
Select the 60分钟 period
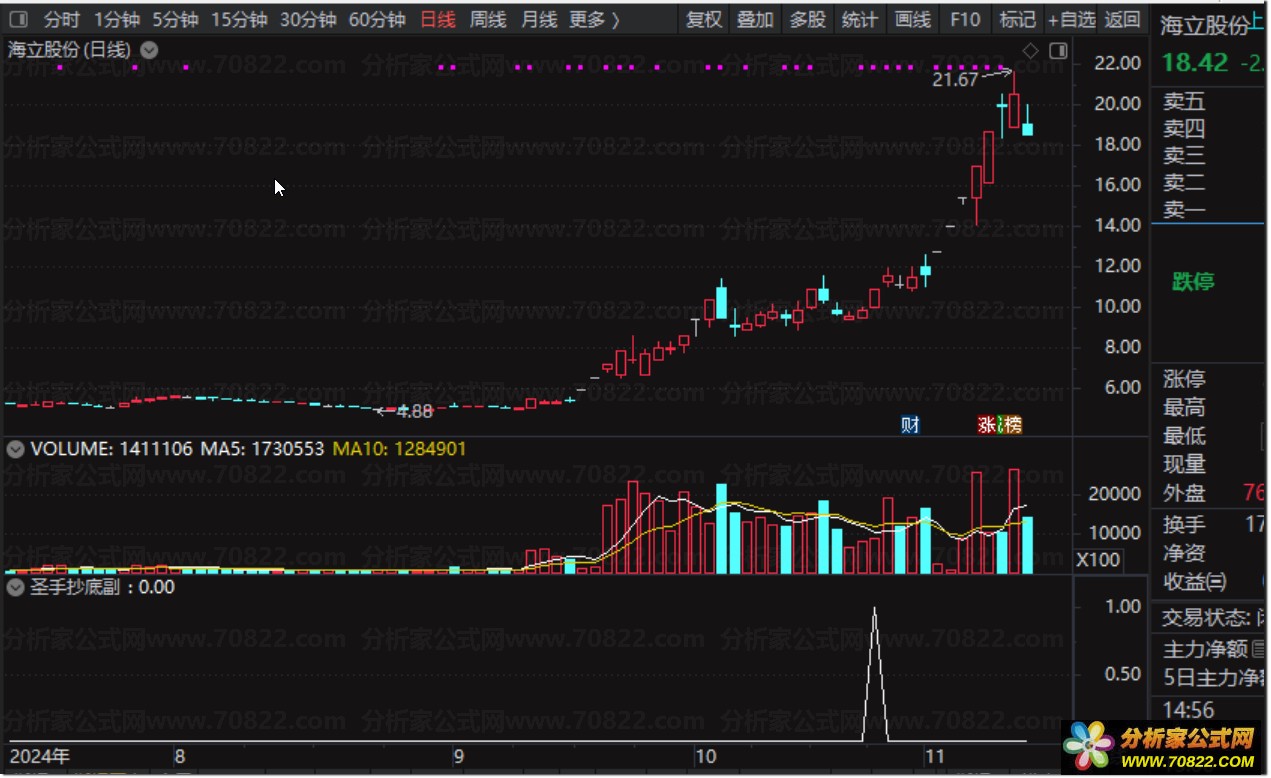(376, 19)
